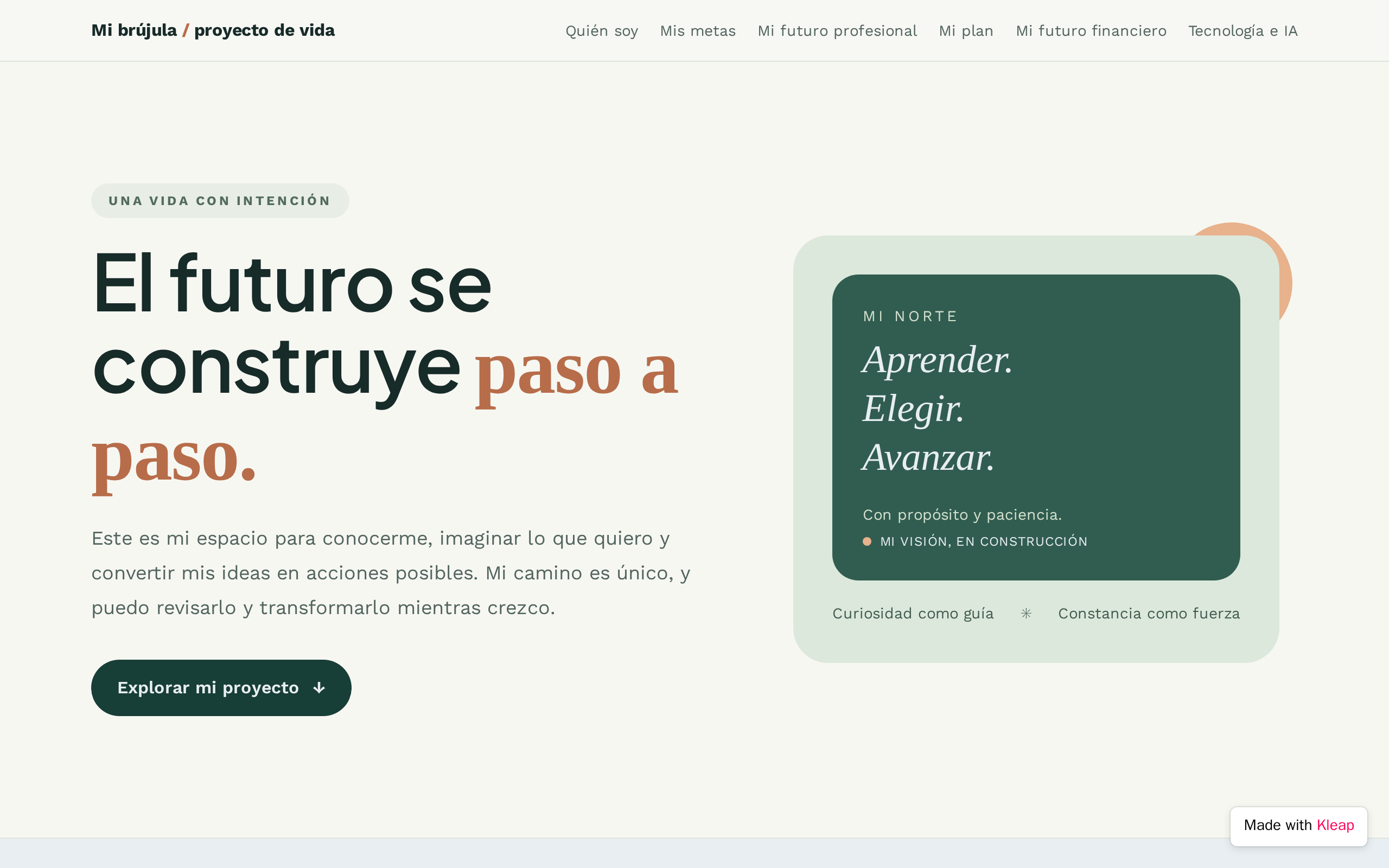Image resolution: width=1389 pixels, height=868 pixels.
Task: Open the Made with Kleap badge
Action: [x=1298, y=826]
